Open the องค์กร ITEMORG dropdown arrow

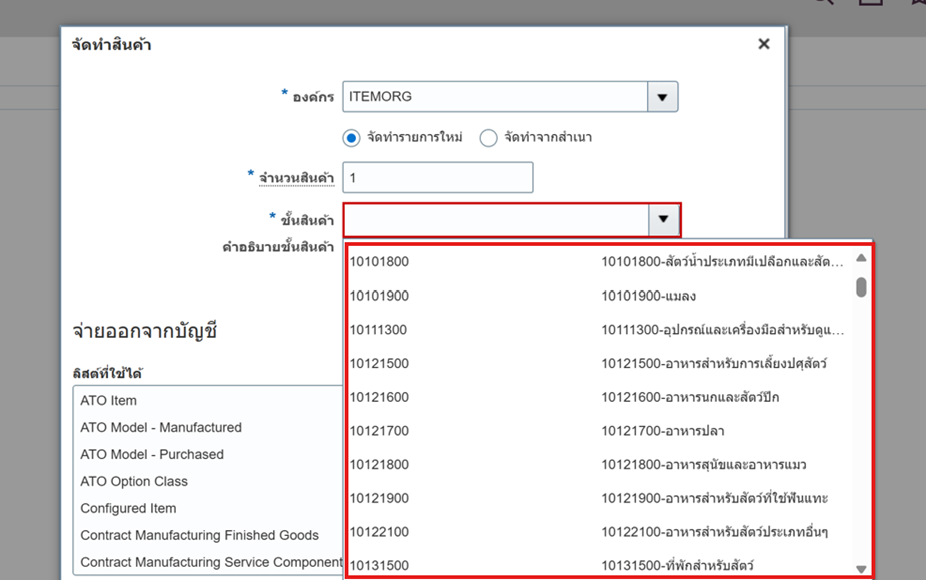point(662,97)
